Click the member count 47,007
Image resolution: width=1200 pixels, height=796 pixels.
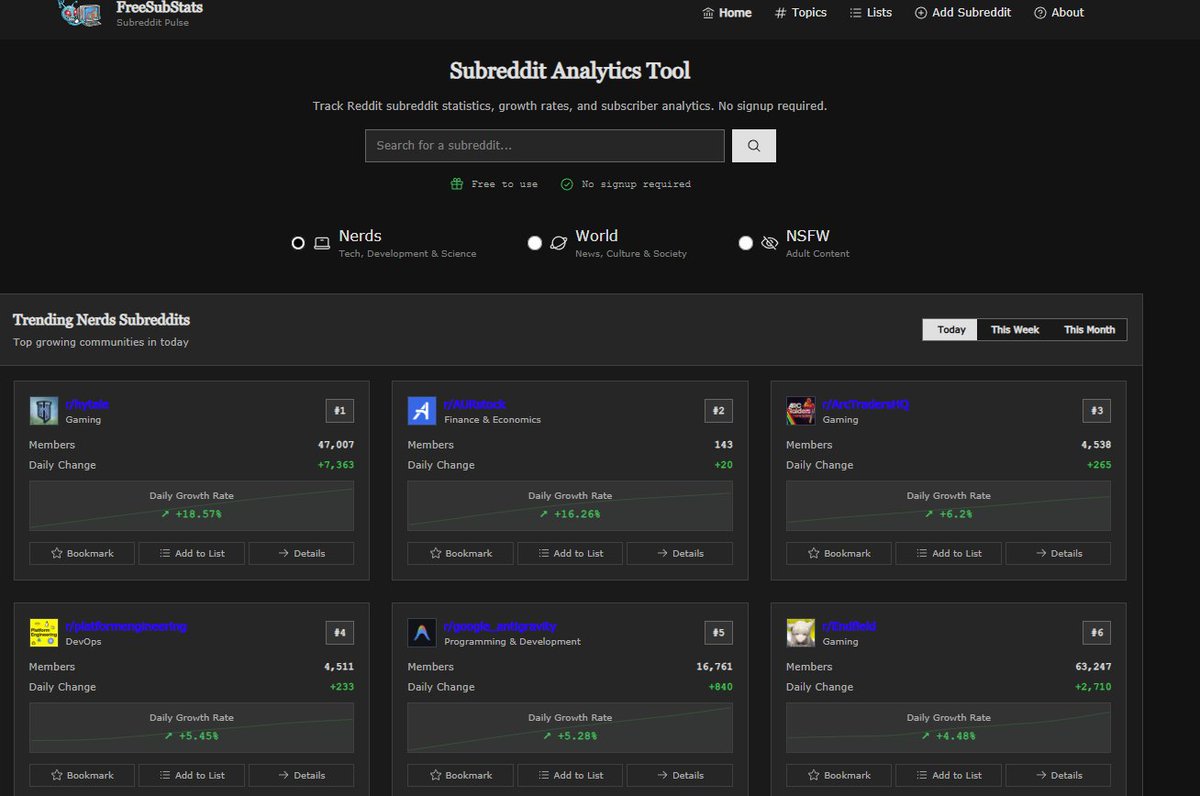pyautogui.click(x=336, y=445)
